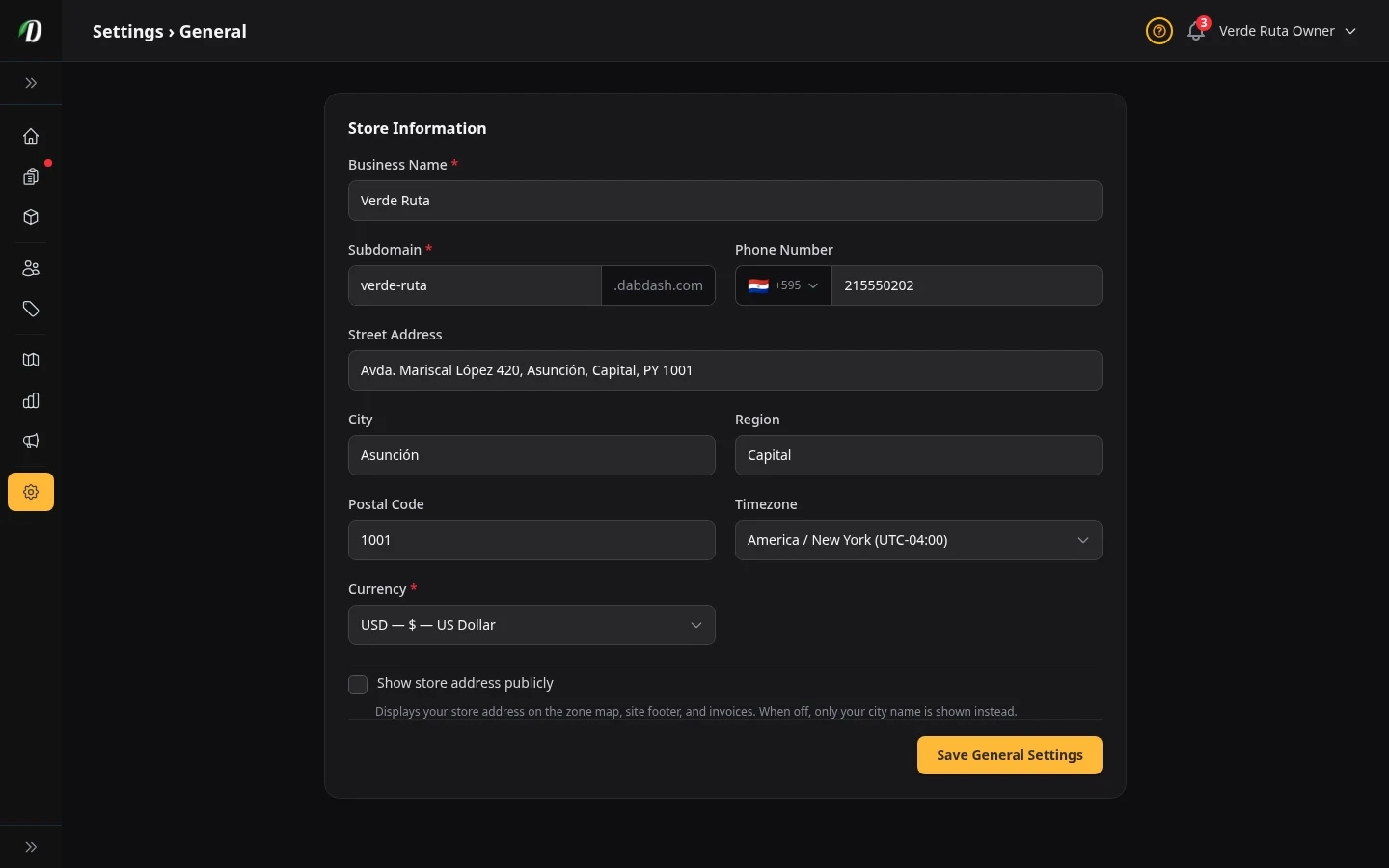Enable Show store address publicly
The width and height of the screenshot is (1389, 868).
pyautogui.click(x=358, y=684)
